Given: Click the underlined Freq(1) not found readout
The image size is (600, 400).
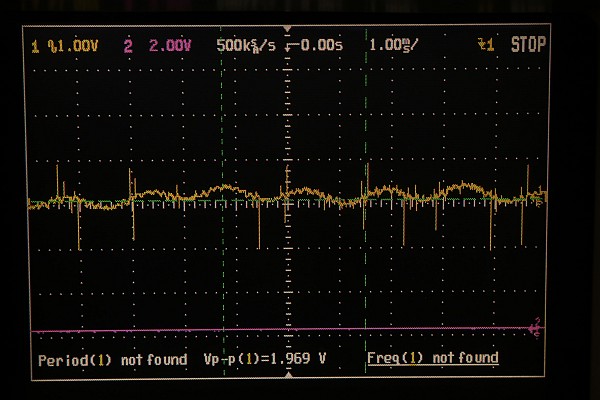Looking at the screenshot, I should [432, 358].
